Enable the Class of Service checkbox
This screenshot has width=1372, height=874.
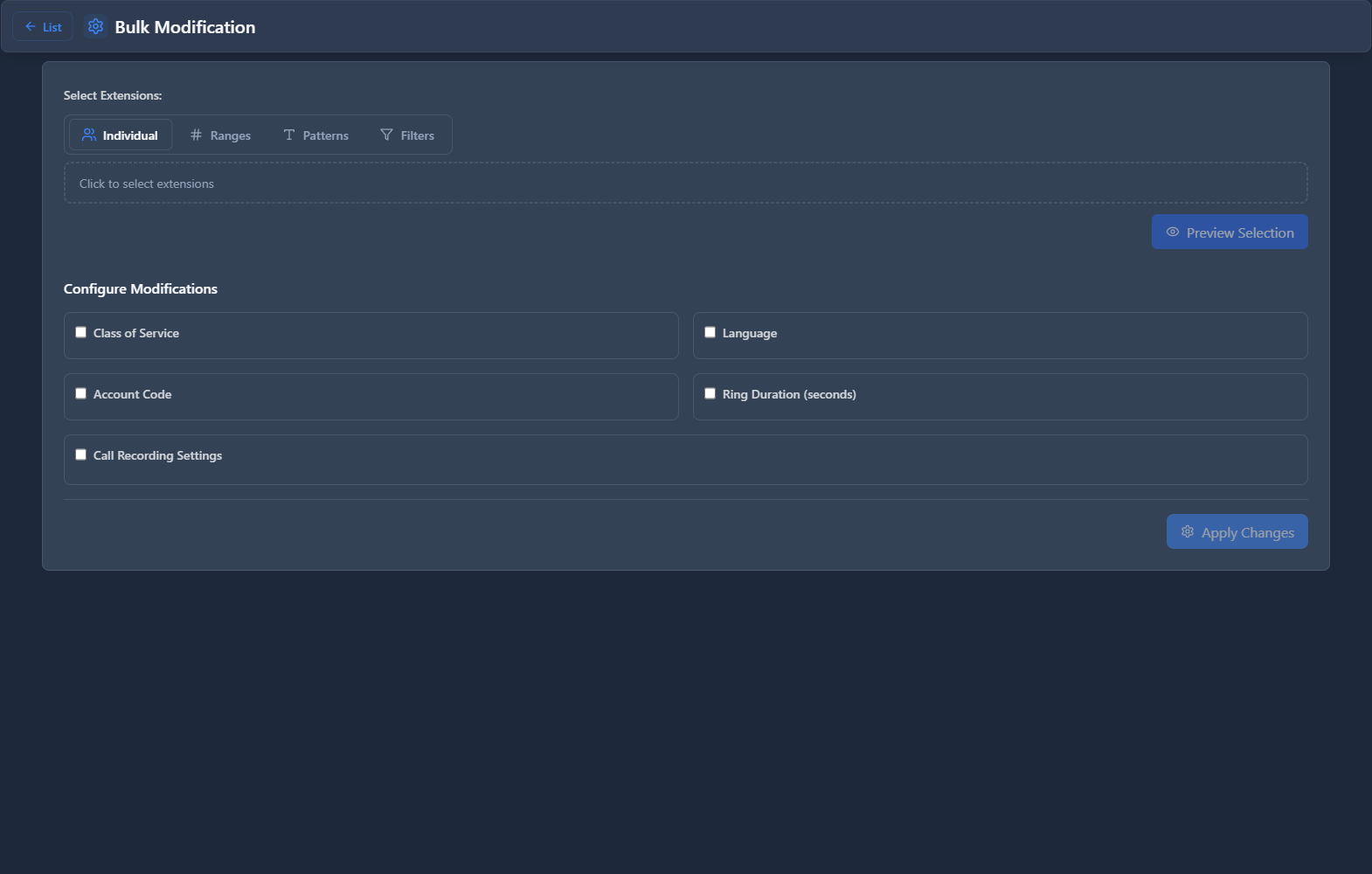[81, 332]
